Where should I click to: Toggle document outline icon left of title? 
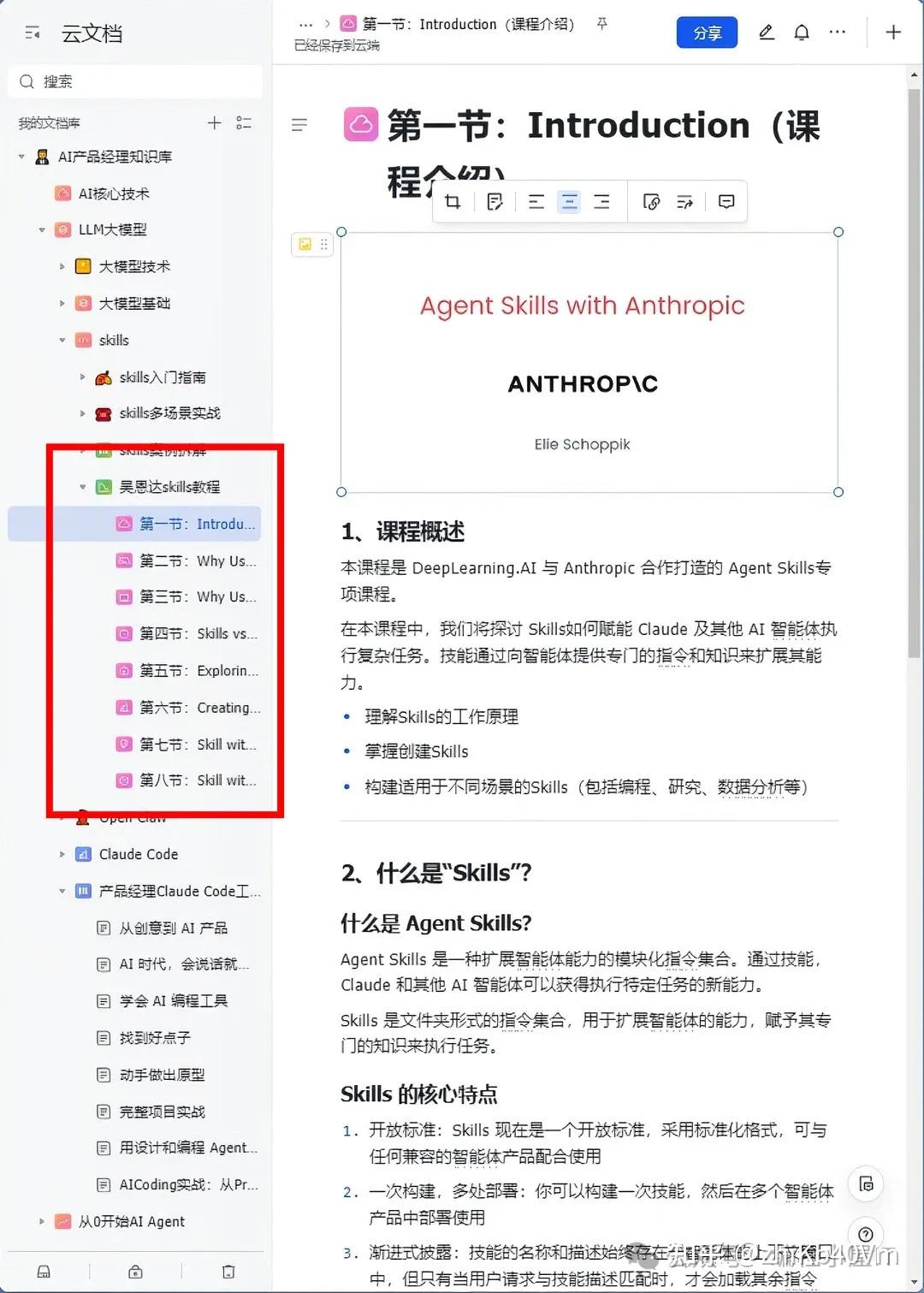pos(299,125)
